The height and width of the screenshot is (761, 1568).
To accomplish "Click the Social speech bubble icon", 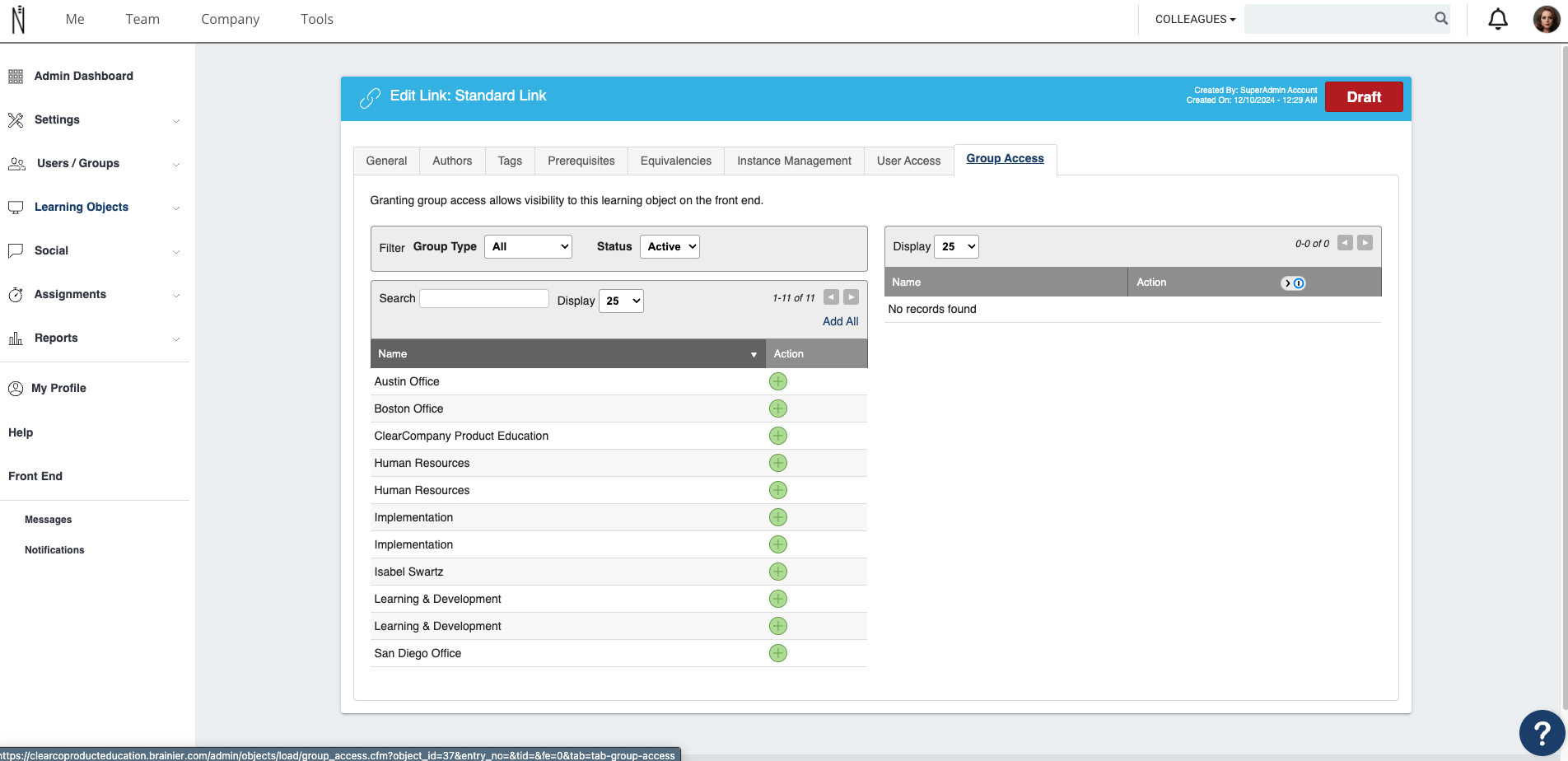I will click(16, 251).
